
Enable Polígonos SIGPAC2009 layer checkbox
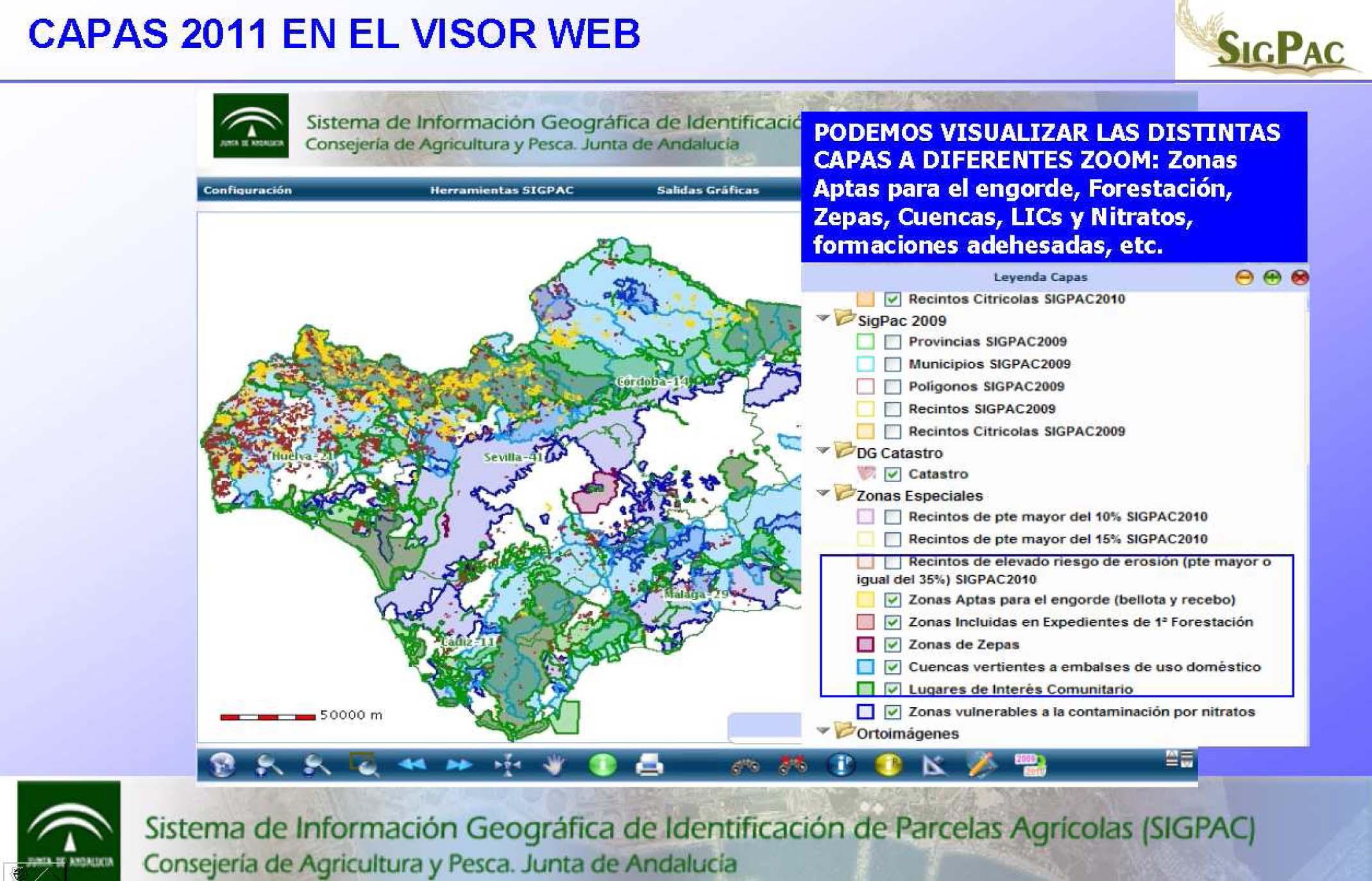pos(892,387)
